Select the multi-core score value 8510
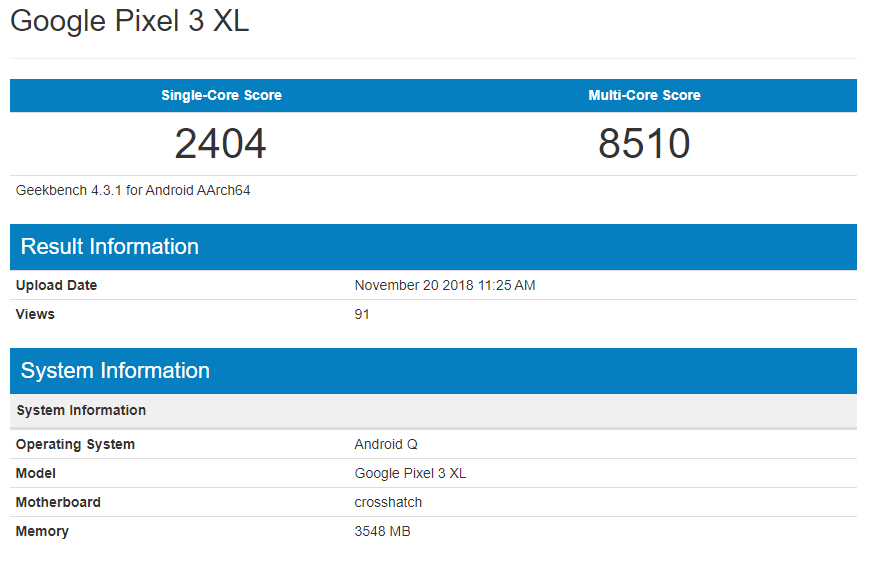 [644, 144]
